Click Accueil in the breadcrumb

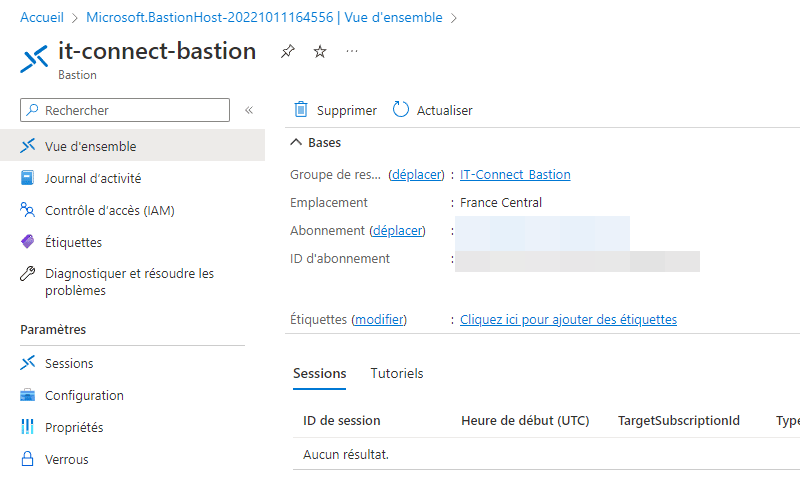[x=42, y=18]
